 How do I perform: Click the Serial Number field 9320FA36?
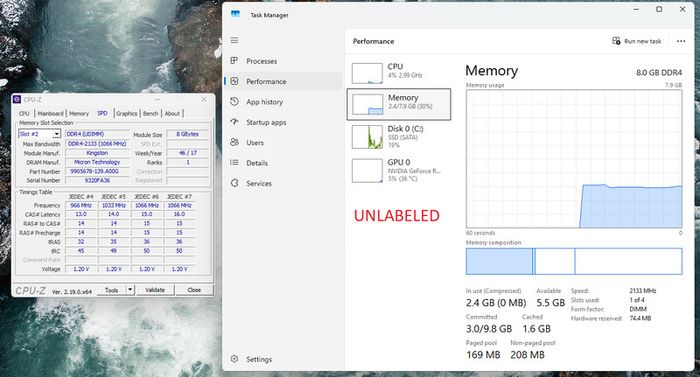coord(97,180)
